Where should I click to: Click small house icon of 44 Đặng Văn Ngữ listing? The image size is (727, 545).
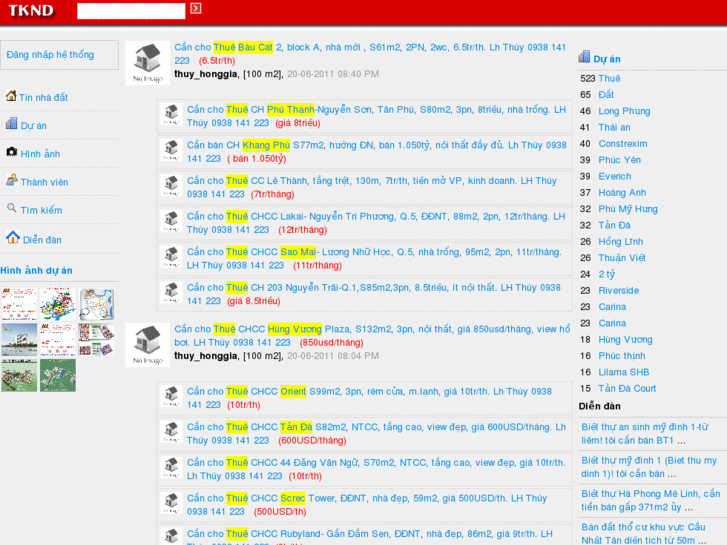pyautogui.click(x=171, y=468)
